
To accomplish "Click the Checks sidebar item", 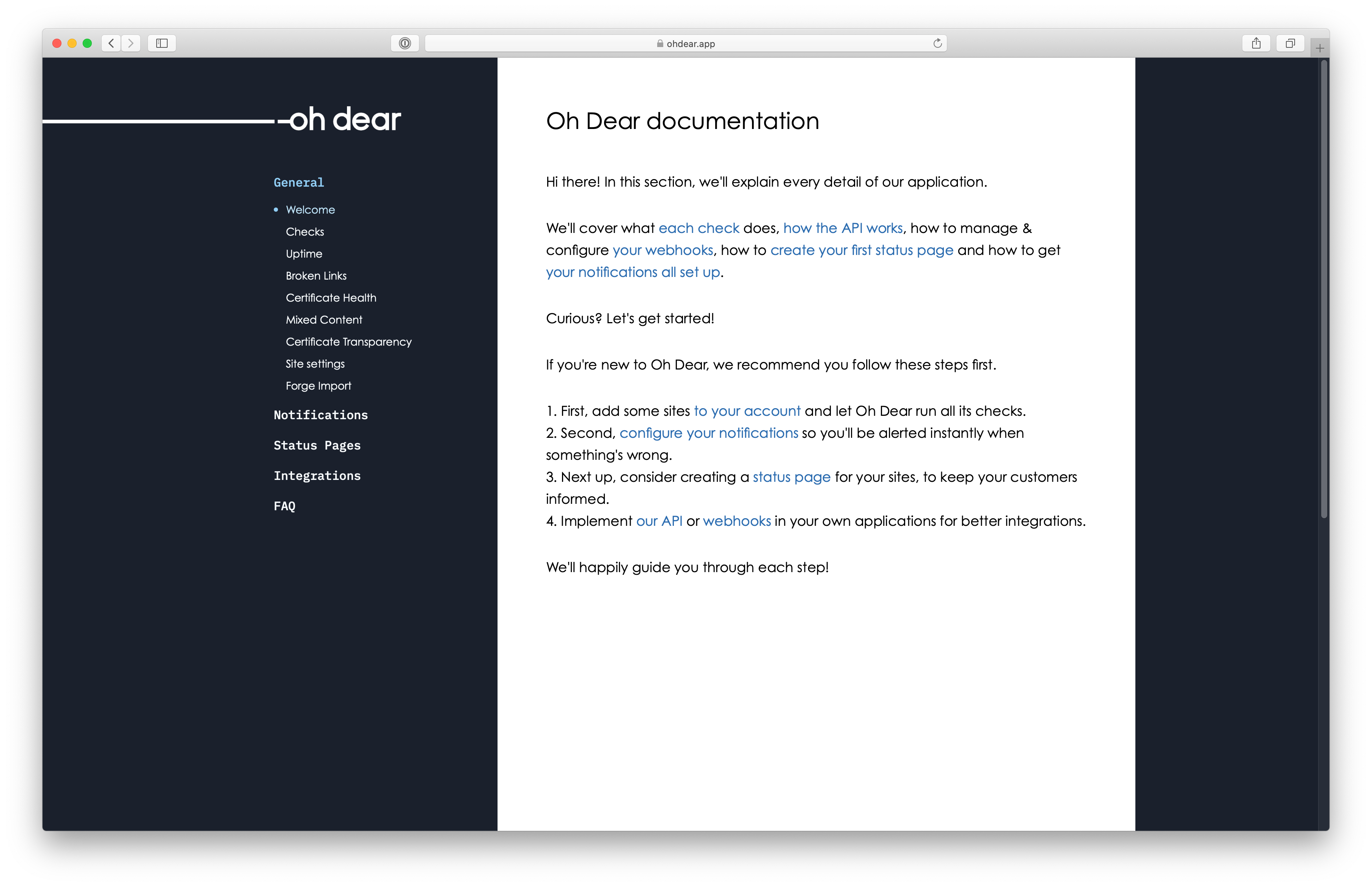I will 304,231.
